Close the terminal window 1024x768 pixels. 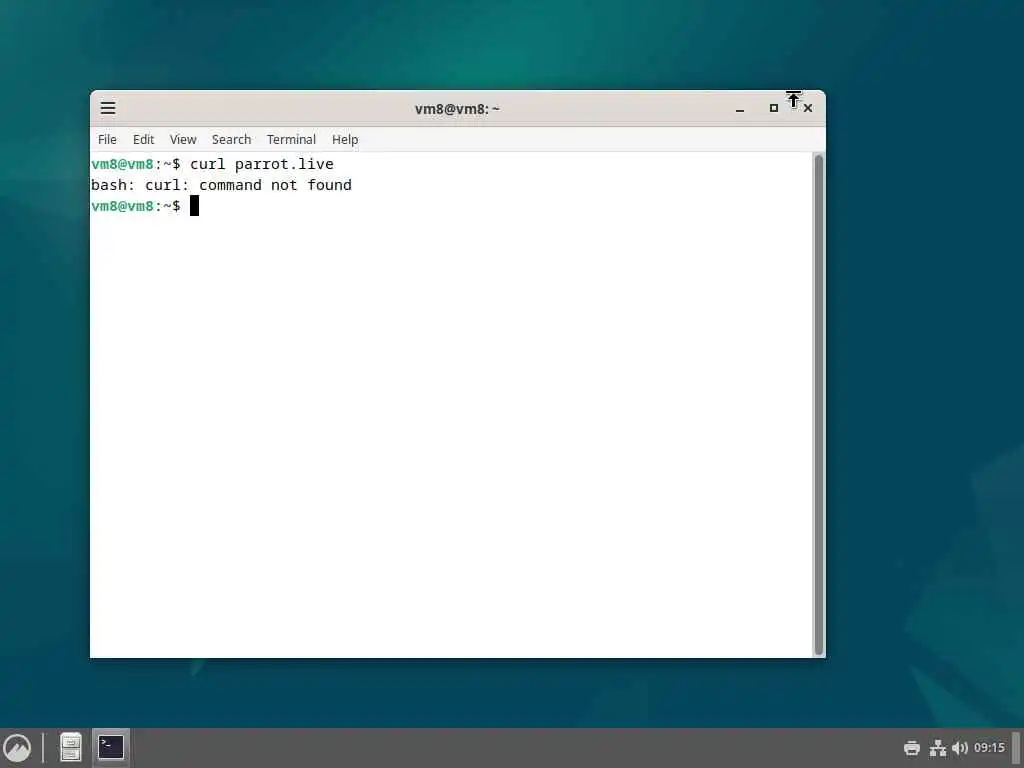click(x=808, y=108)
